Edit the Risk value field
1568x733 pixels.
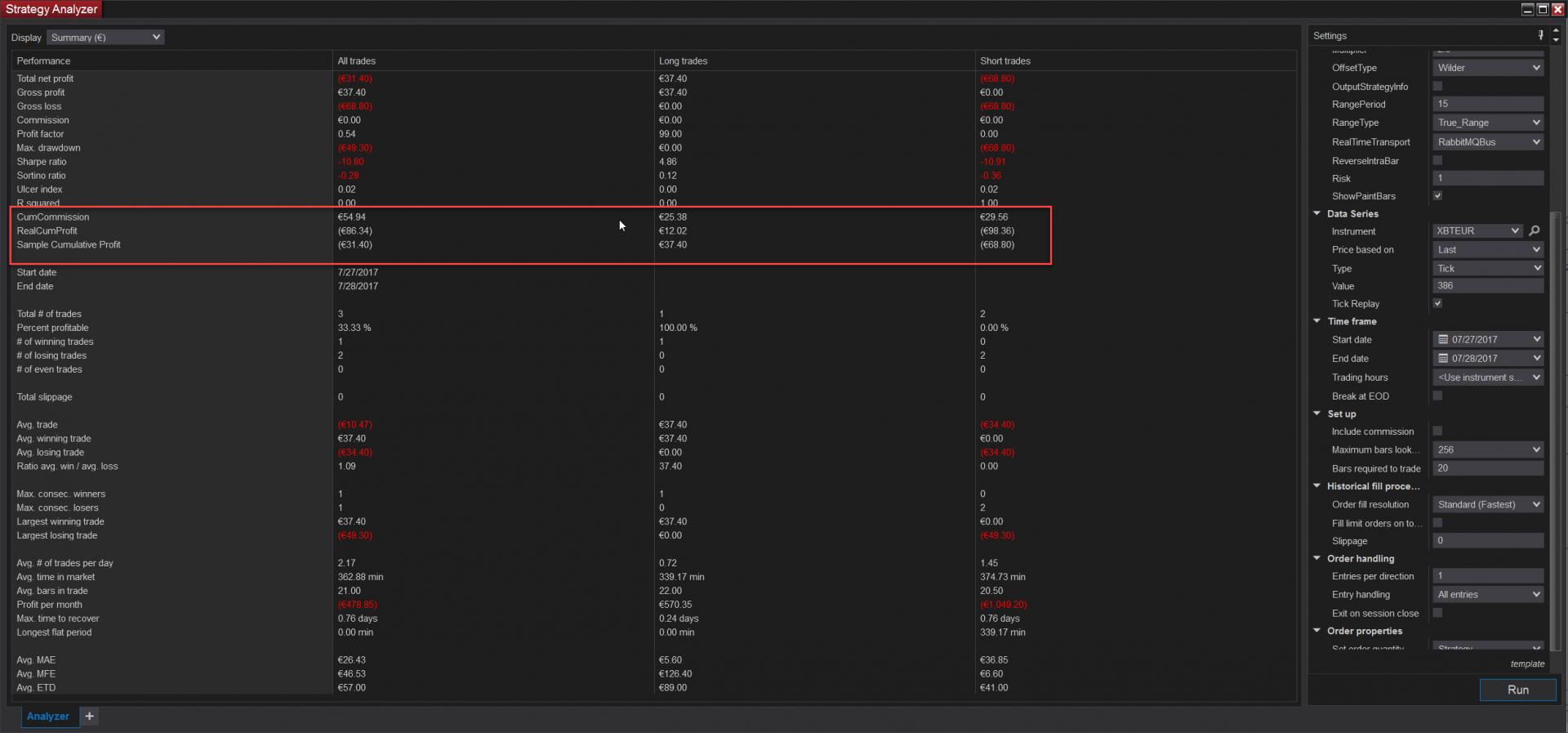(x=1489, y=178)
